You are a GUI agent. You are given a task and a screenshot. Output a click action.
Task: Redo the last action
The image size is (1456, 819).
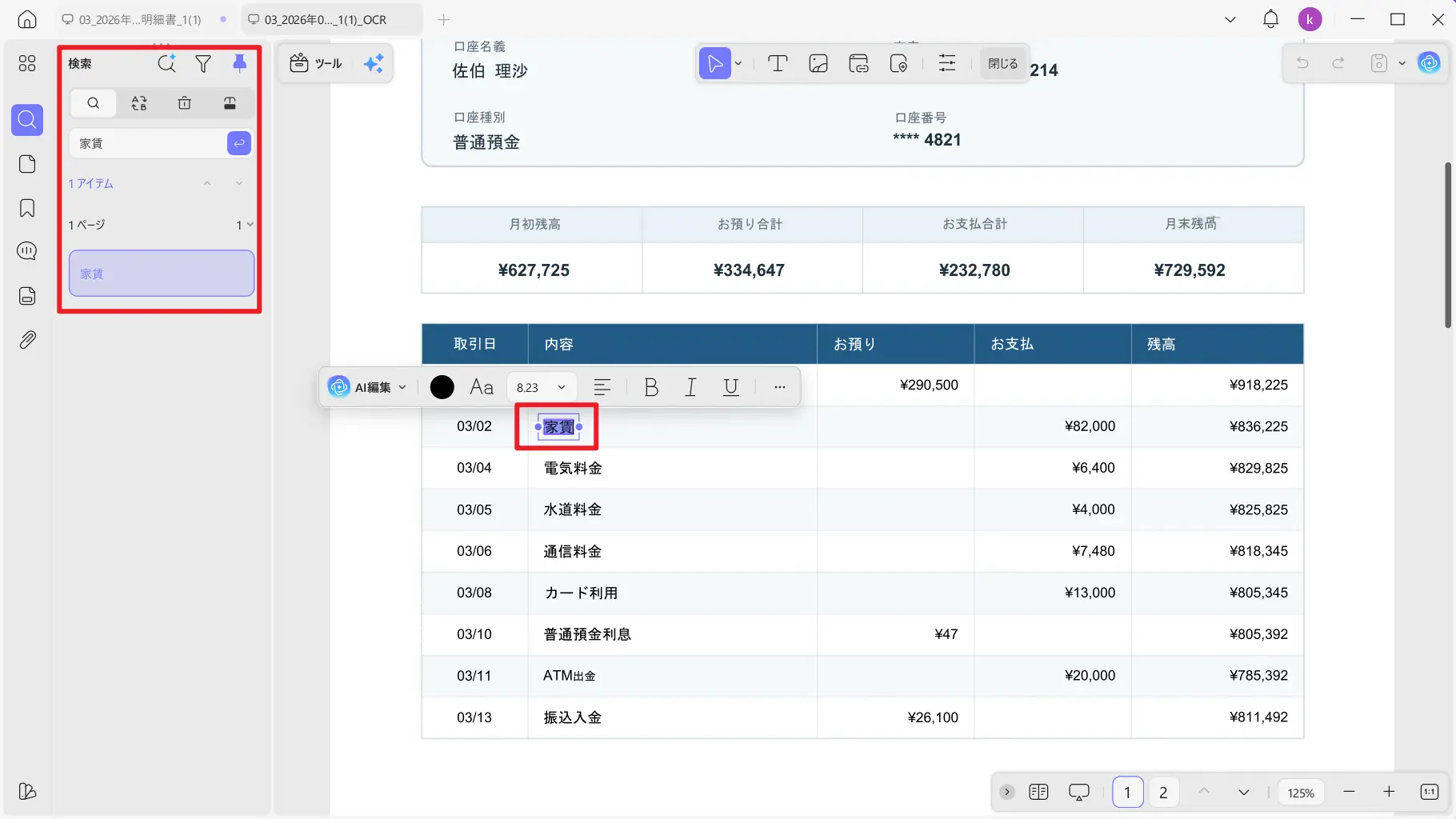pyautogui.click(x=1338, y=62)
